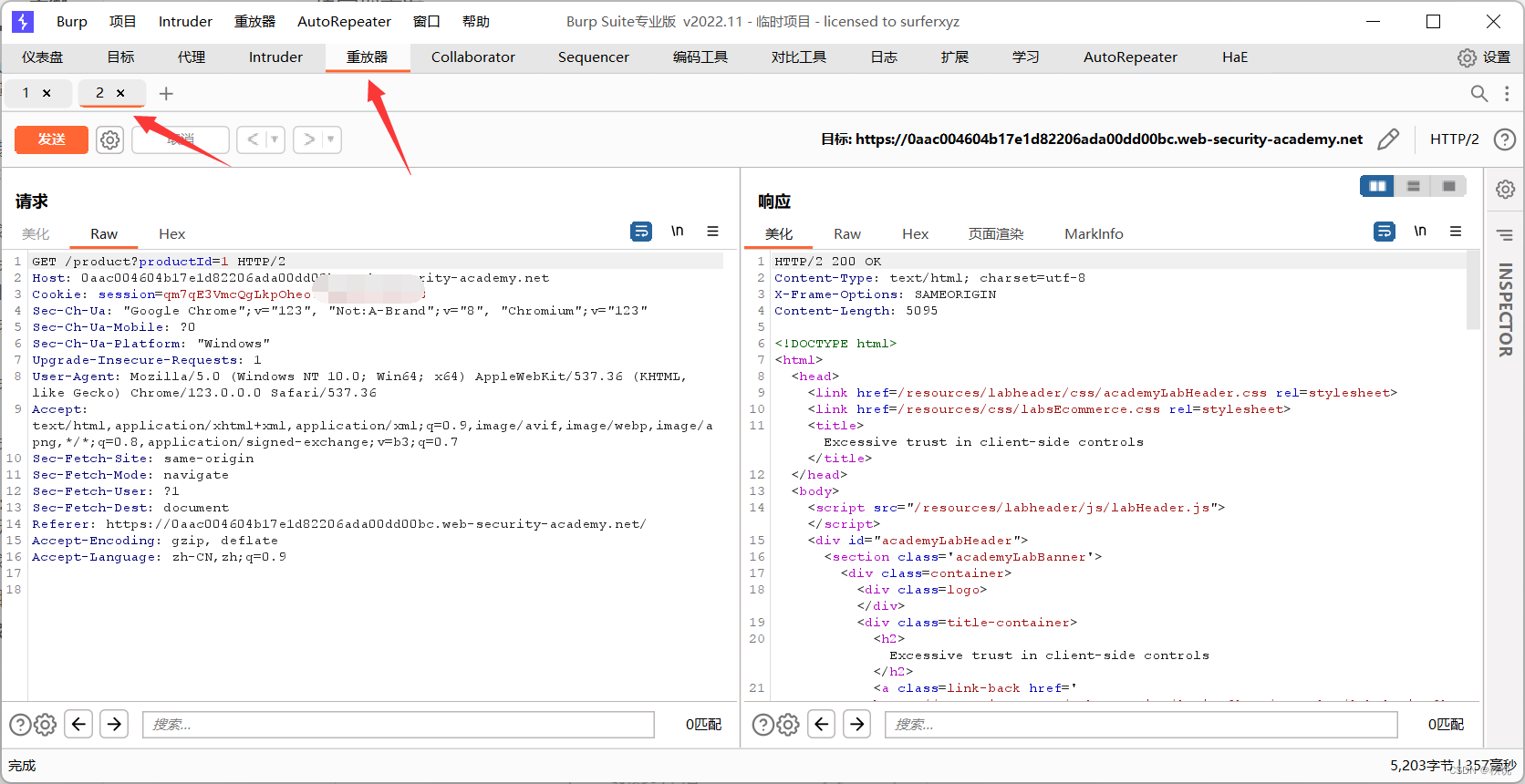This screenshot has width=1525, height=784.
Task: Click the Content-Length: 5095 header
Action: 856,311
